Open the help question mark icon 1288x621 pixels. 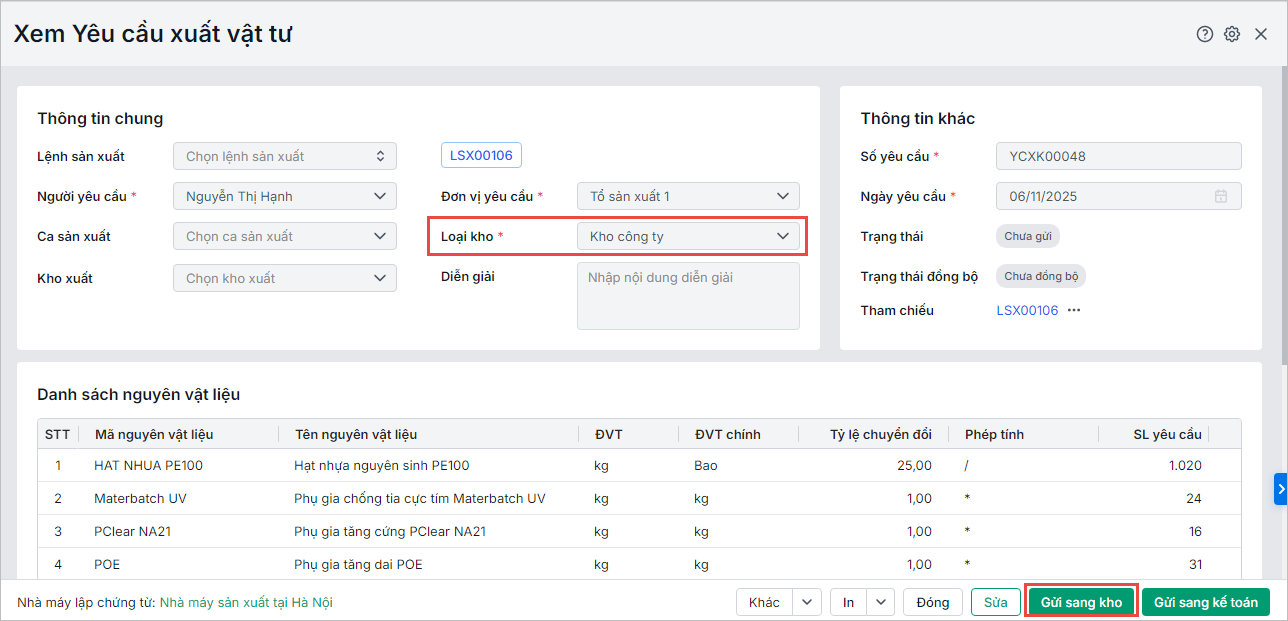(x=1204, y=34)
